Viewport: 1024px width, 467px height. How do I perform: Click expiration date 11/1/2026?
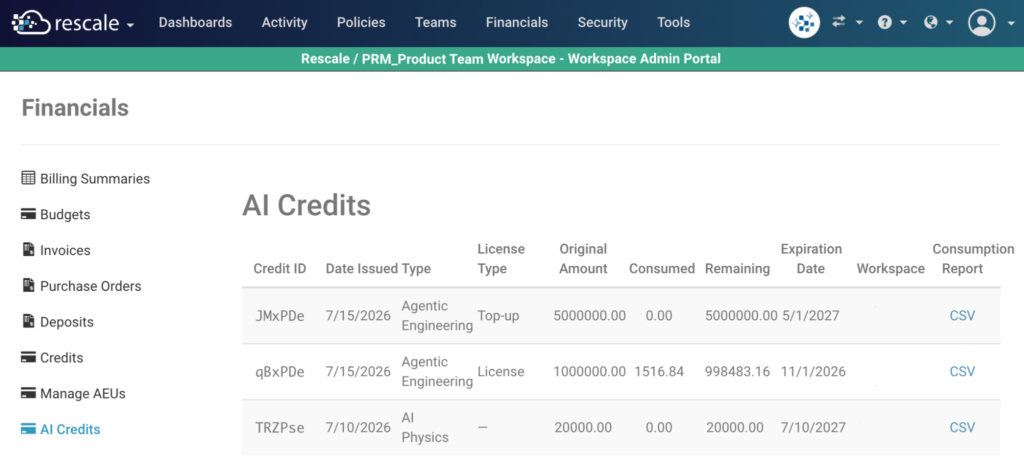click(814, 372)
